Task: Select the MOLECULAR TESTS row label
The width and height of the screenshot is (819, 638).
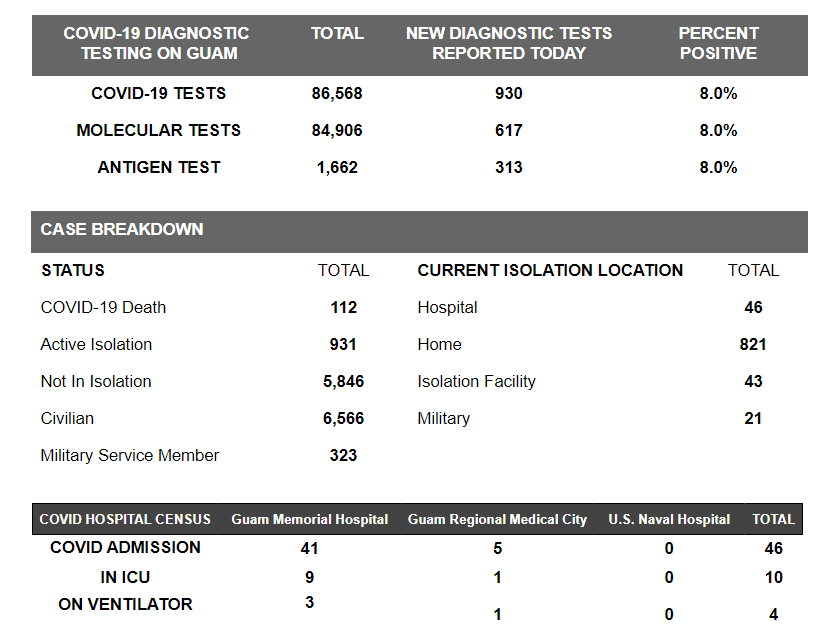Action: point(159,130)
